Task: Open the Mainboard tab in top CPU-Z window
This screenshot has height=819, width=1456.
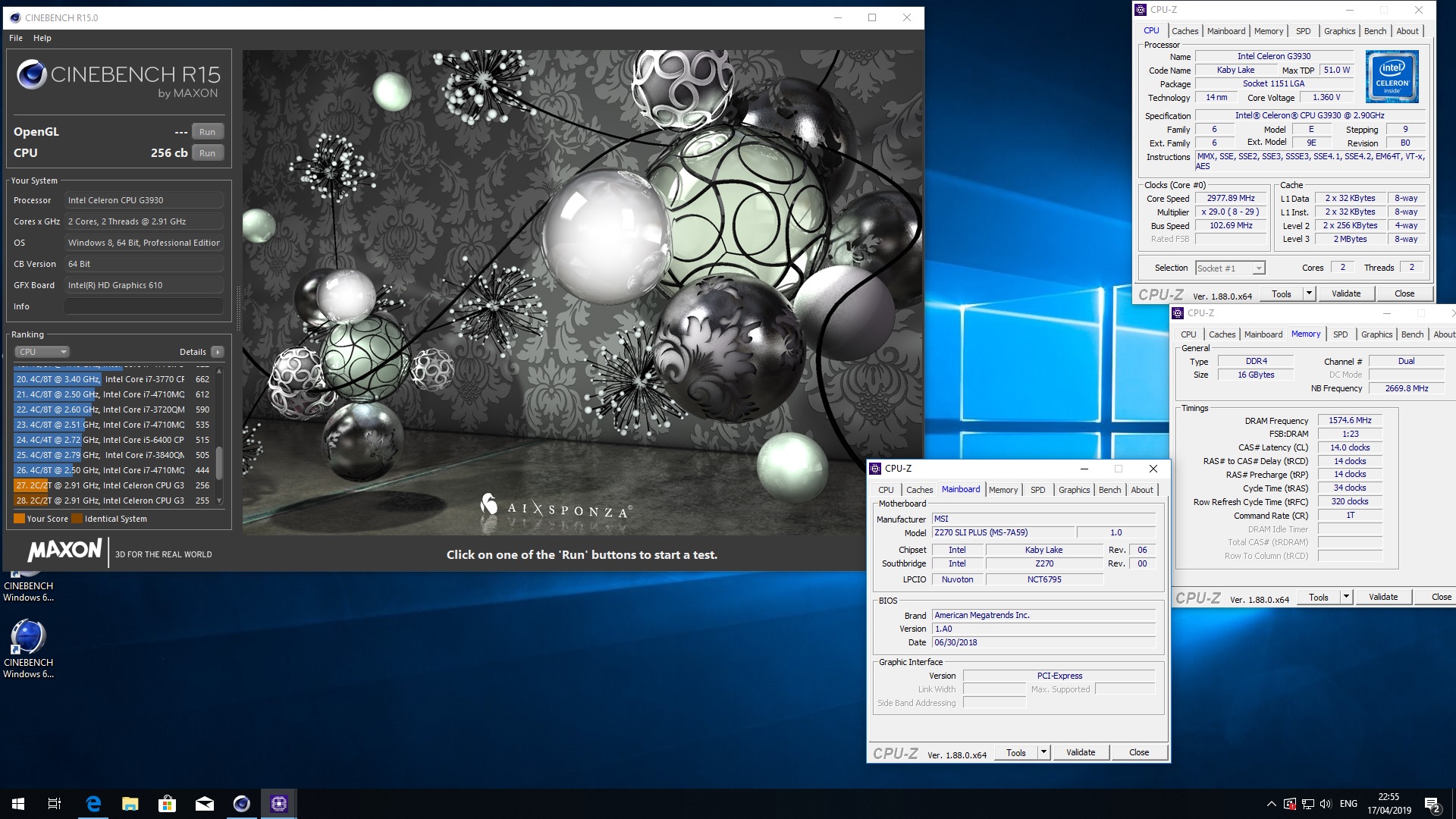Action: [1226, 31]
